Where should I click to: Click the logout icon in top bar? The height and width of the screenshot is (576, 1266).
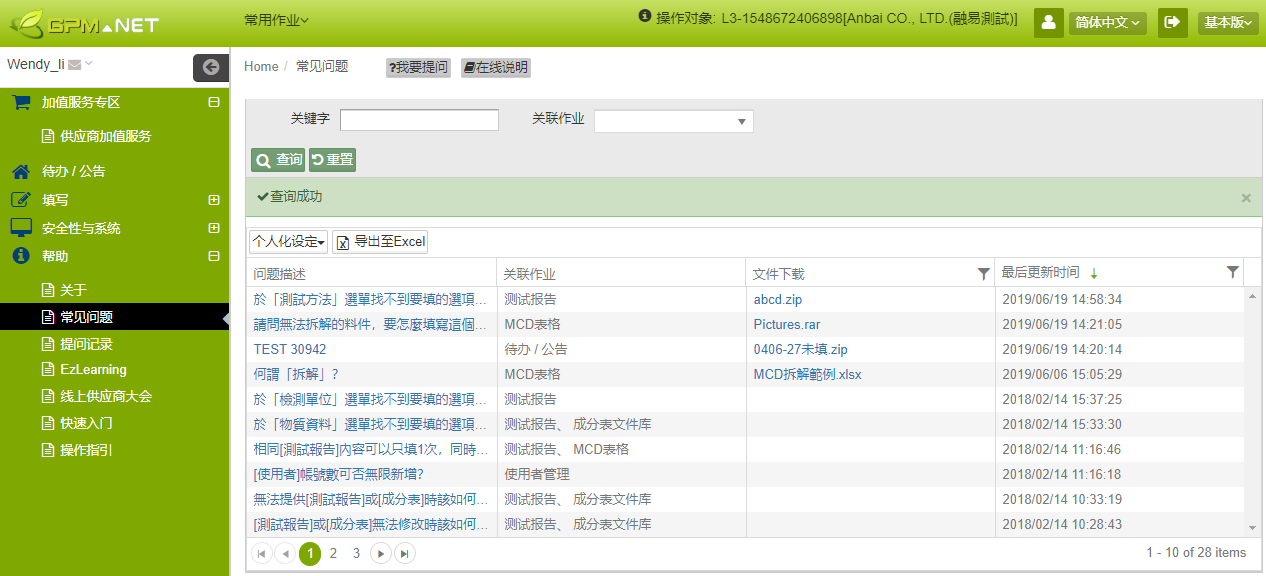point(1172,22)
